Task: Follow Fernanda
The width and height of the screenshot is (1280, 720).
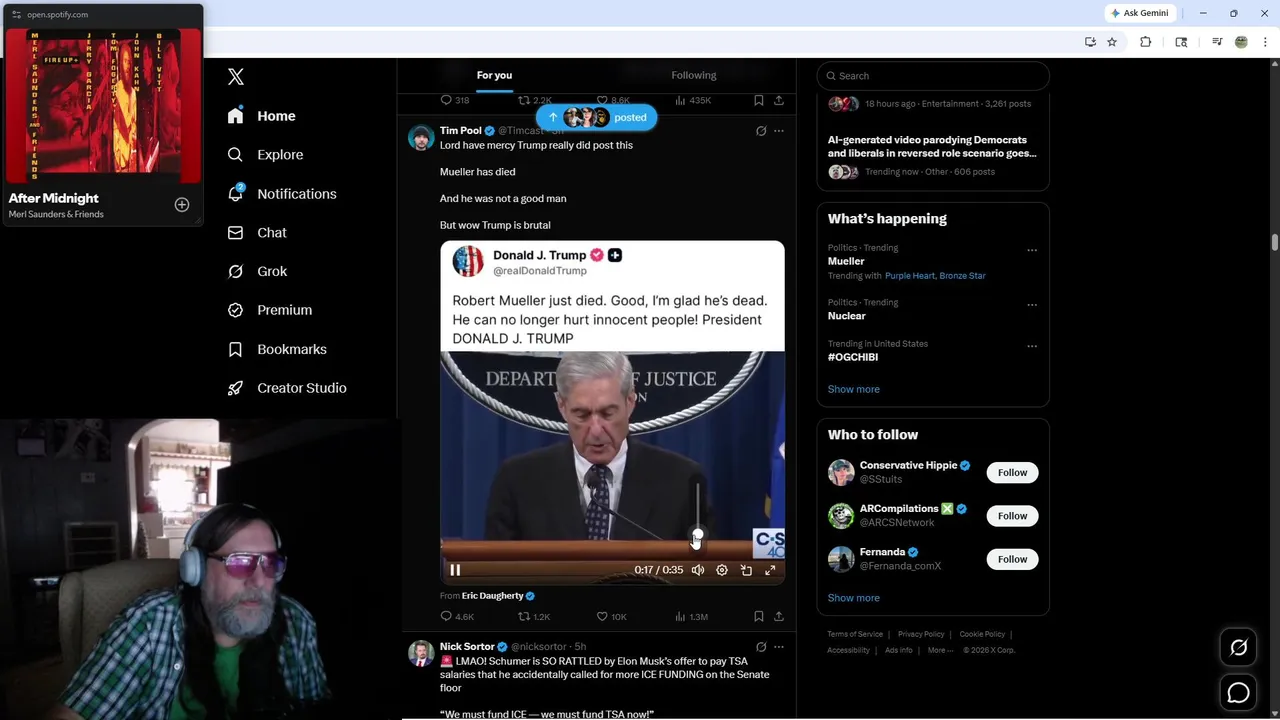Action: coord(1012,559)
